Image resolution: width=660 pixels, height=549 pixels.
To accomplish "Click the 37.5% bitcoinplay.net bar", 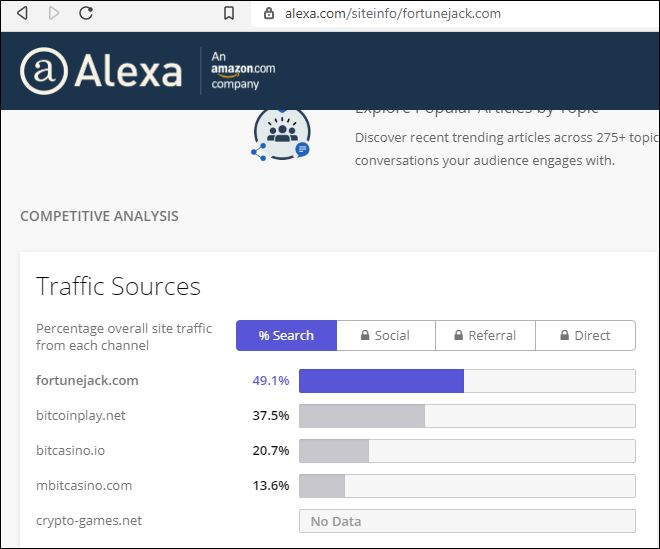I will tap(467, 416).
